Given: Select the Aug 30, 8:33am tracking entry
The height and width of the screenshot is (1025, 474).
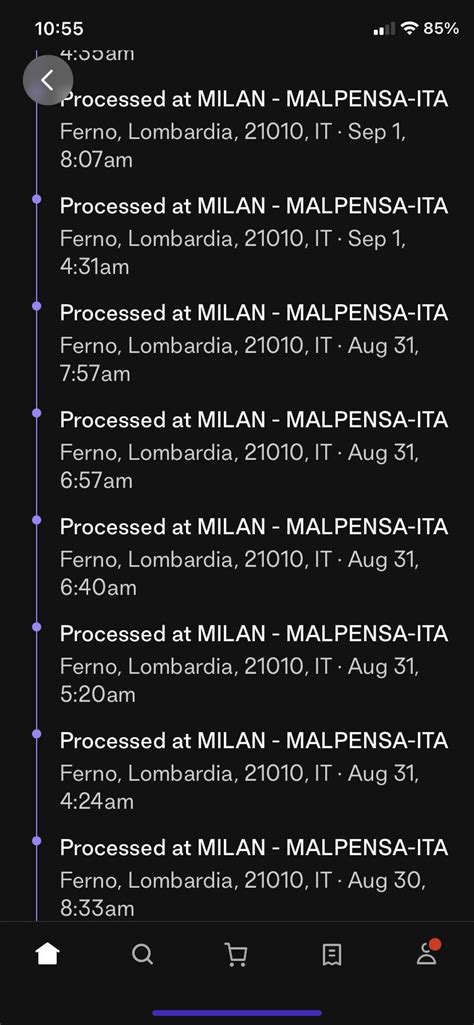Looking at the screenshot, I should point(254,877).
